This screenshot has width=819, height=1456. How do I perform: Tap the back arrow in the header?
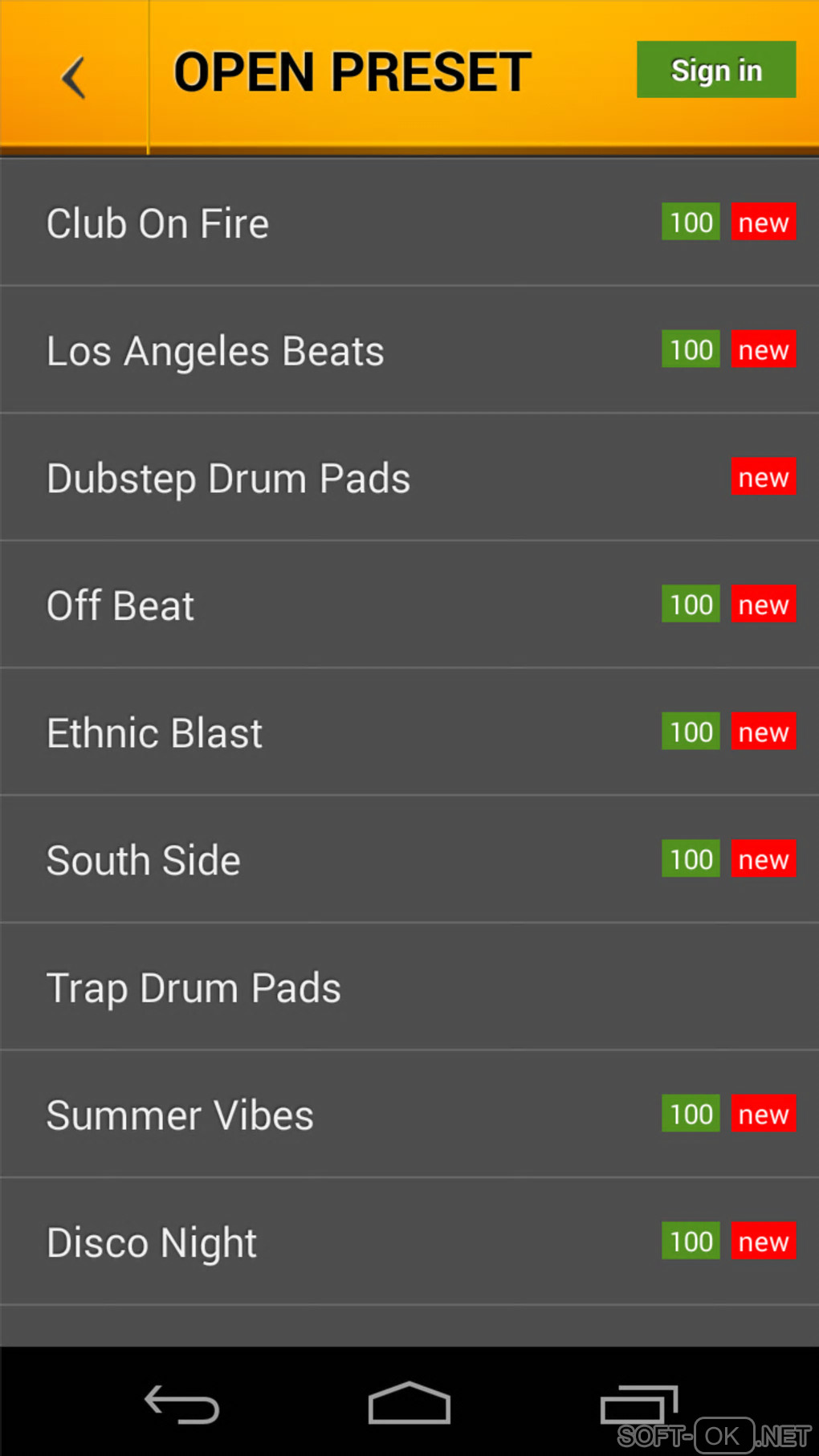point(74,77)
